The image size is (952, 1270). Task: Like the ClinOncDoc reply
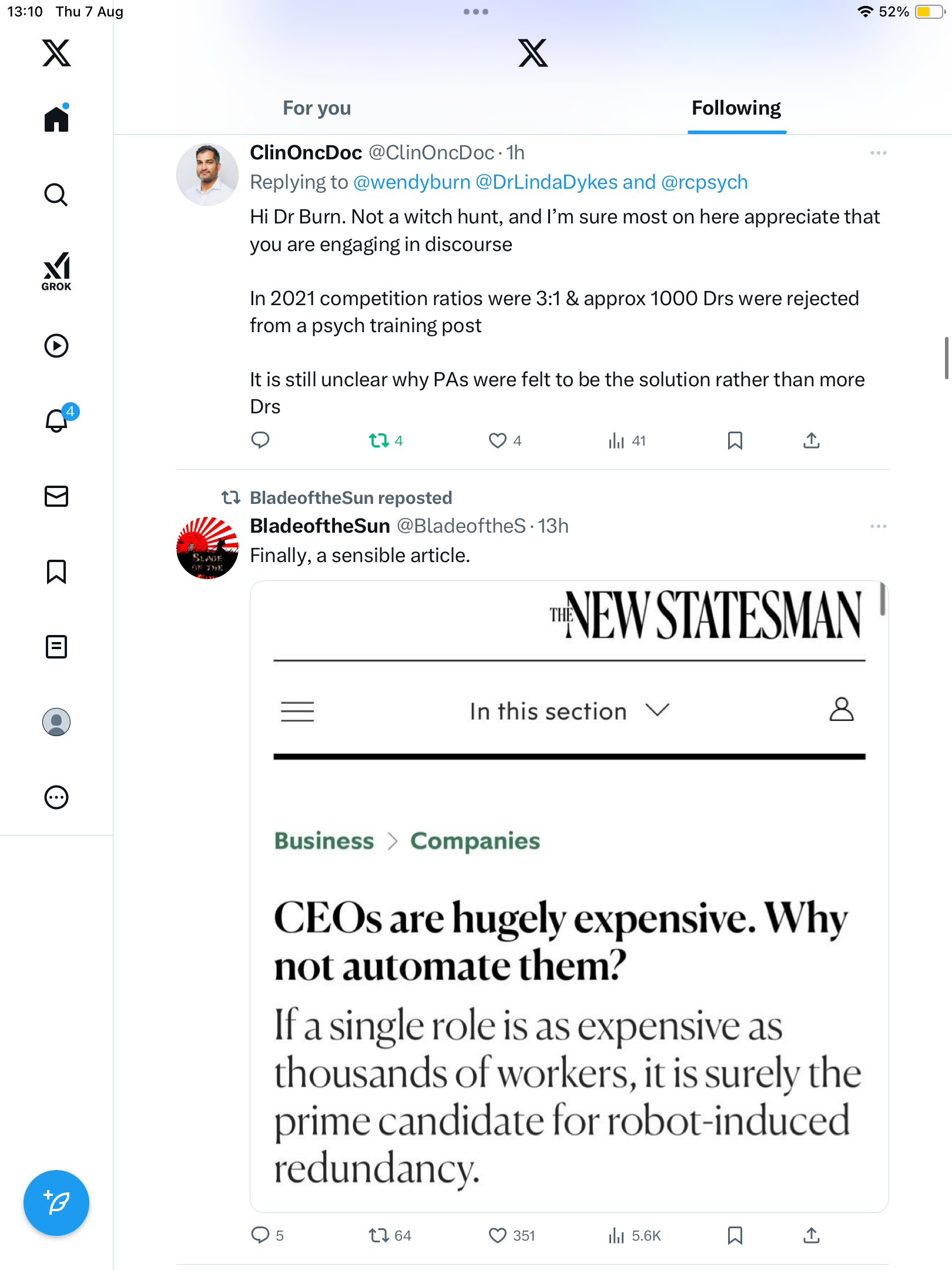[498, 440]
